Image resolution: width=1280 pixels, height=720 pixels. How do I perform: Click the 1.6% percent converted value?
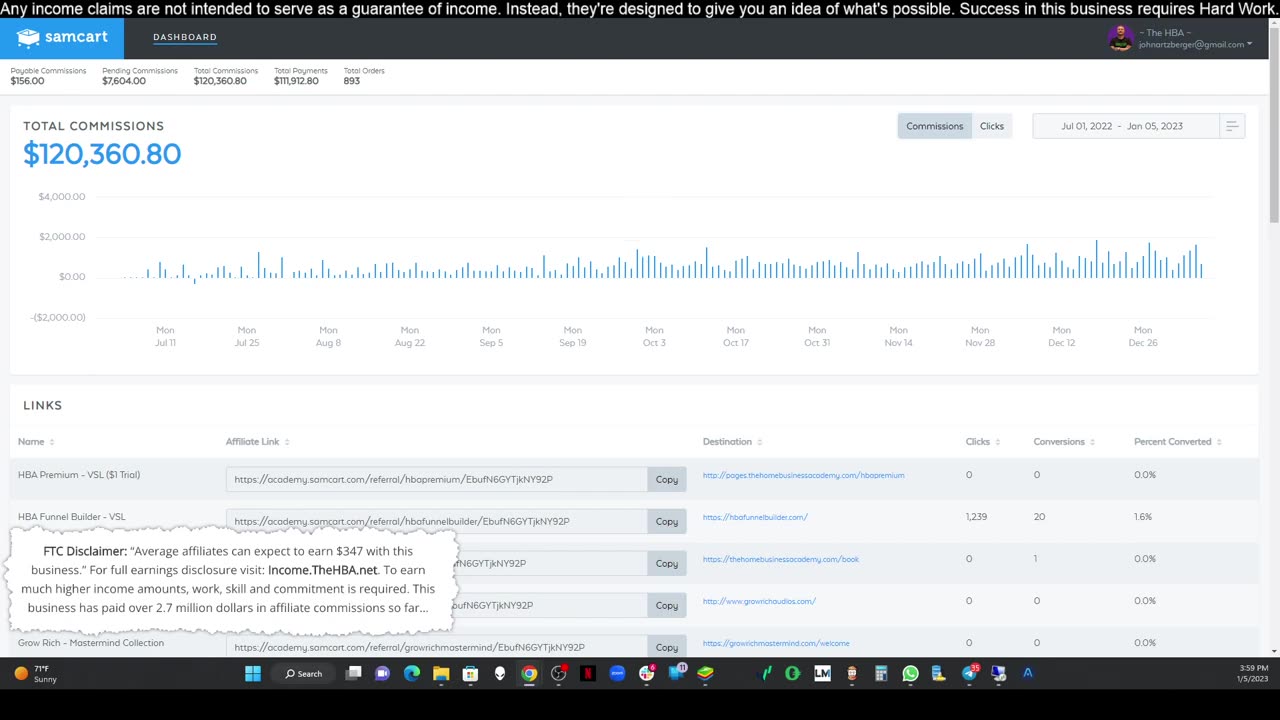coord(1143,517)
